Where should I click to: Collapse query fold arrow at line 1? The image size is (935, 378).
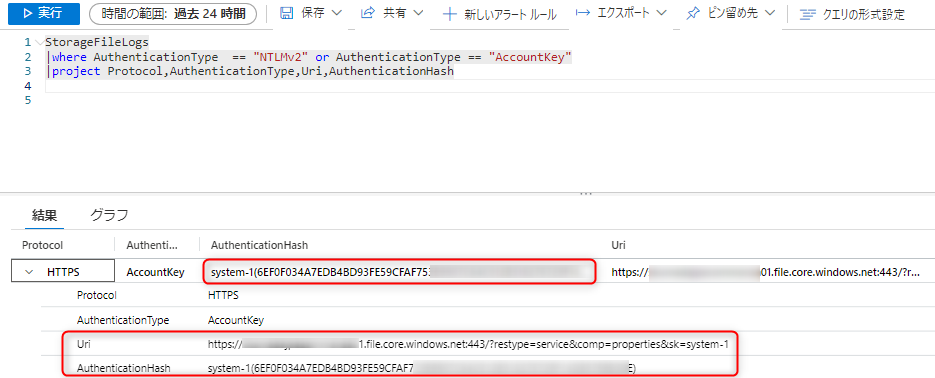pyautogui.click(x=39, y=42)
